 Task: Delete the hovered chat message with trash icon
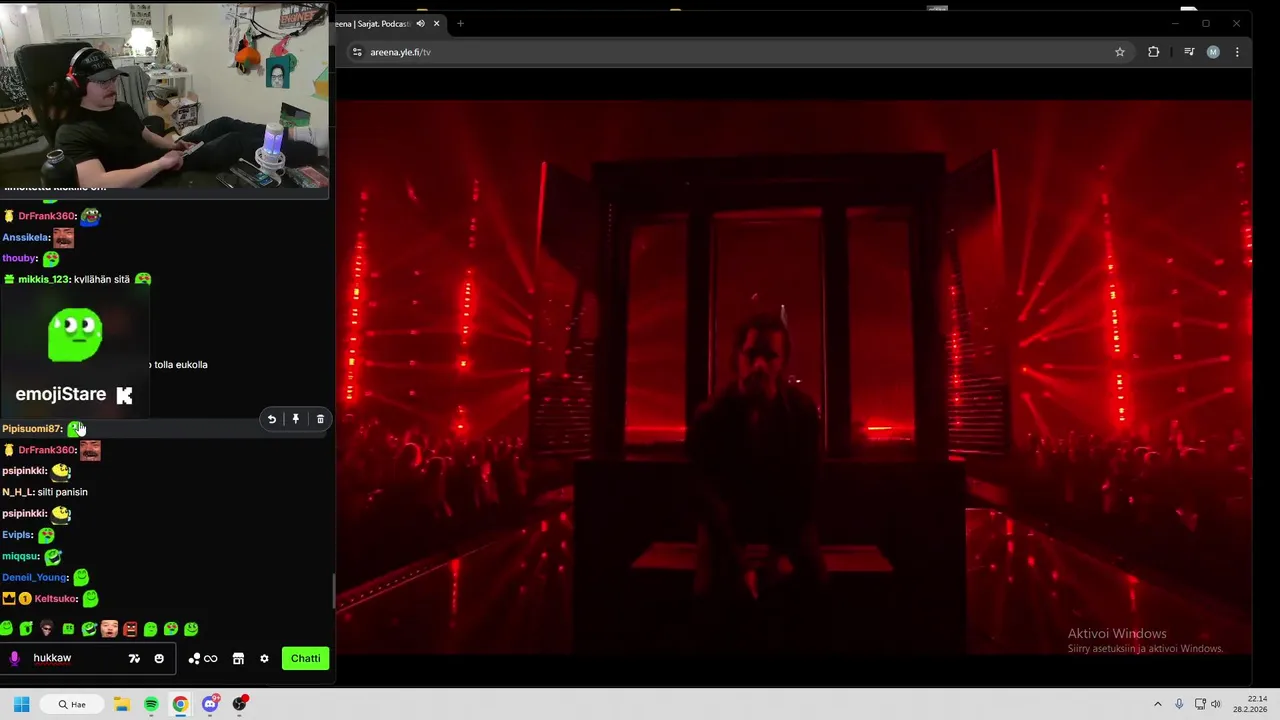point(320,419)
